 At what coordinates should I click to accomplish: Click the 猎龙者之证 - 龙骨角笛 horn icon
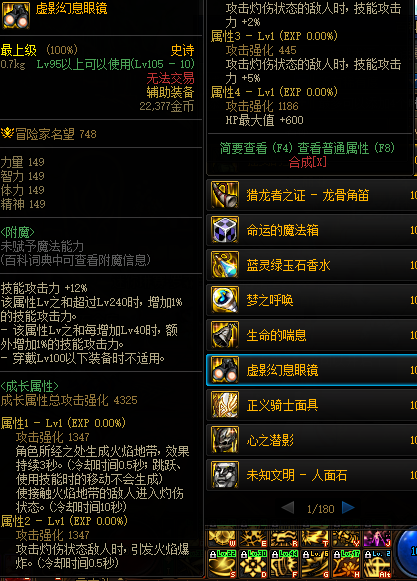pos(225,195)
